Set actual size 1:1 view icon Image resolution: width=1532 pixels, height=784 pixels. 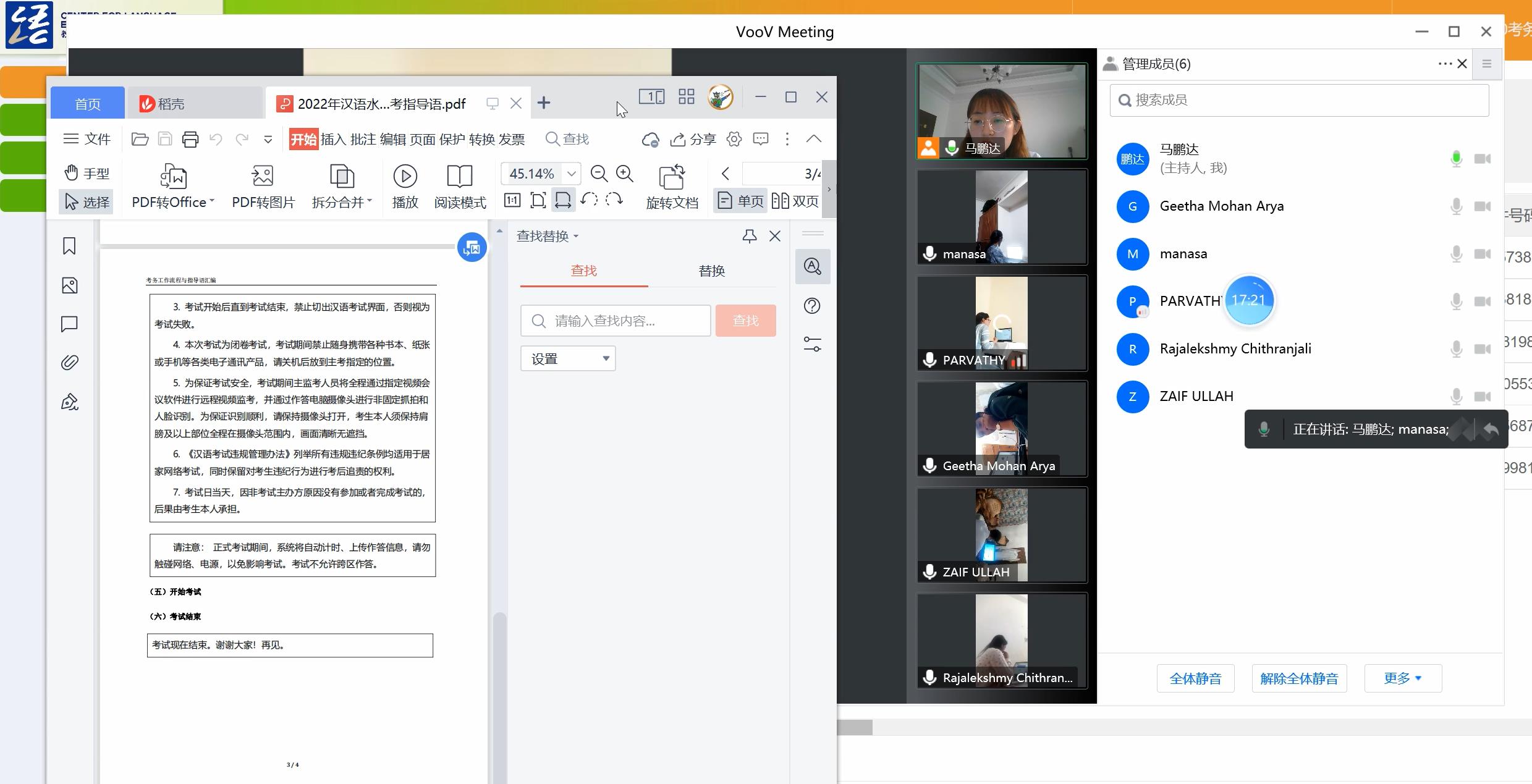(512, 200)
